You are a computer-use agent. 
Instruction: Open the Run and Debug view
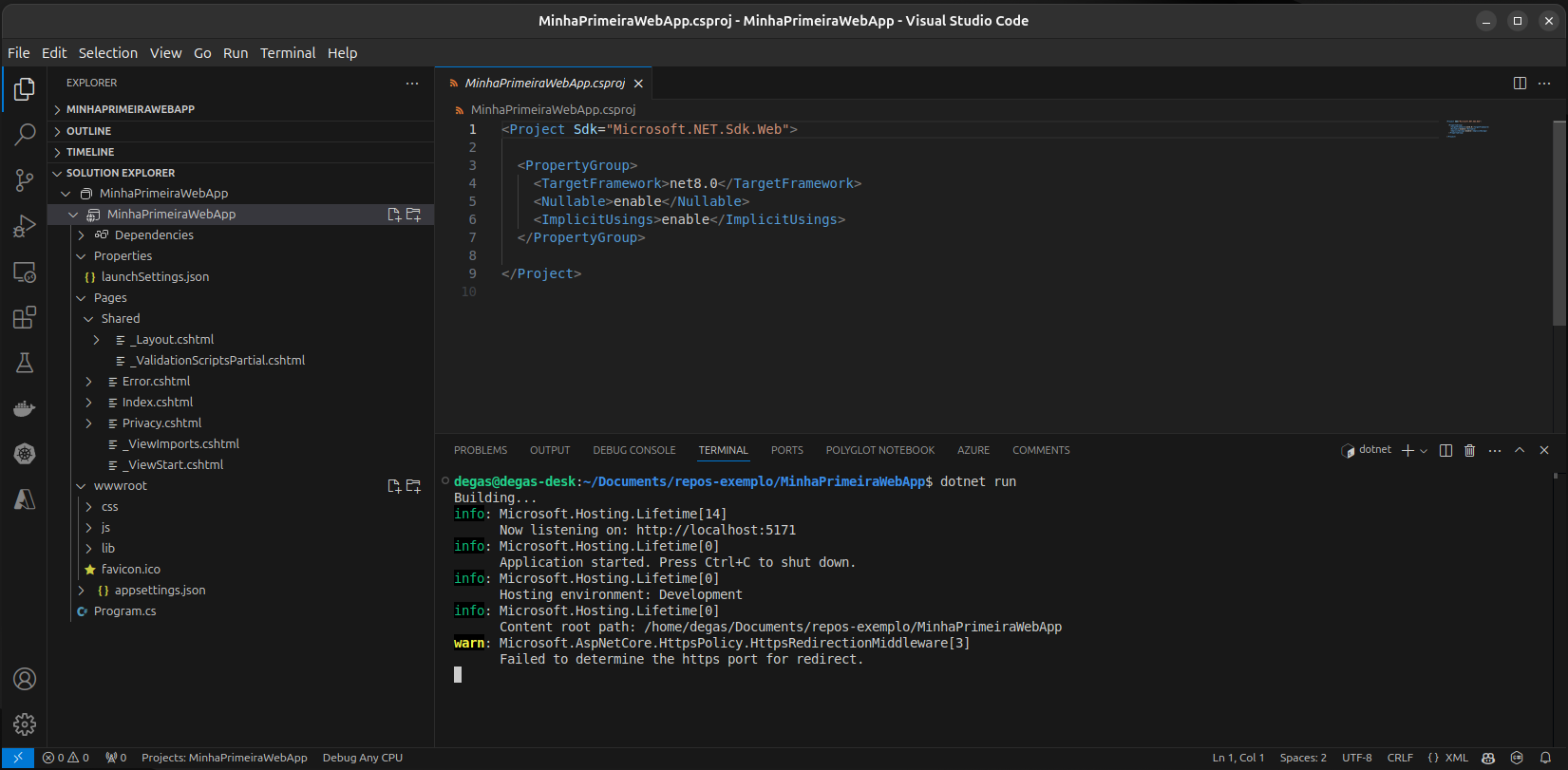pyautogui.click(x=25, y=226)
